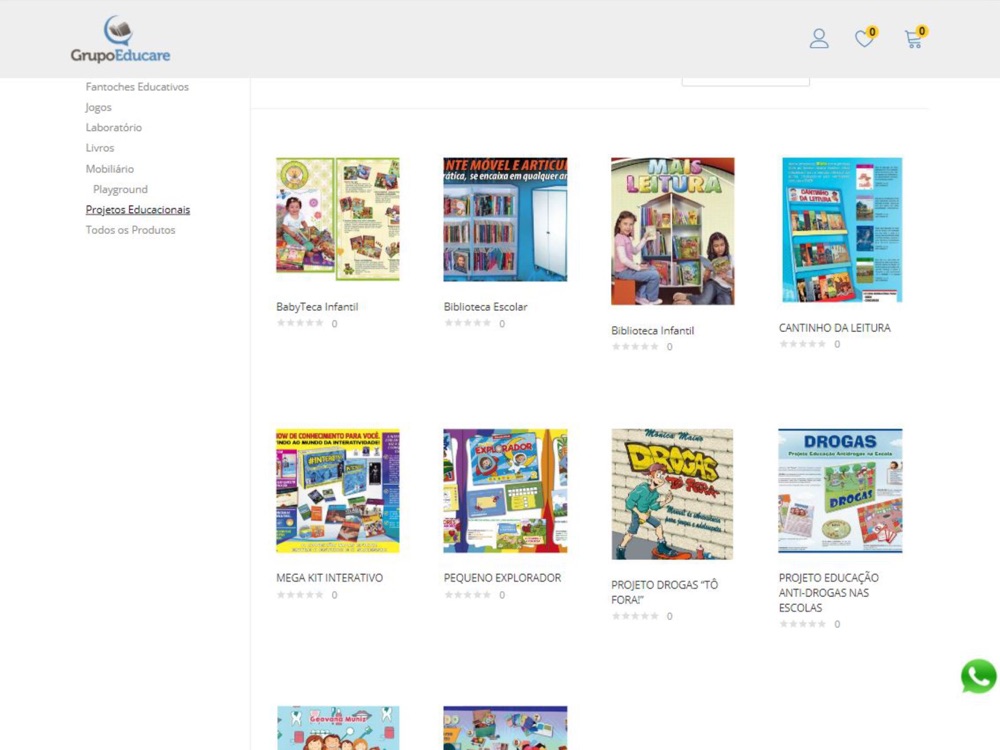Click star rating under BabyTeca Infantil
This screenshot has height=750, width=1000.
tap(300, 323)
